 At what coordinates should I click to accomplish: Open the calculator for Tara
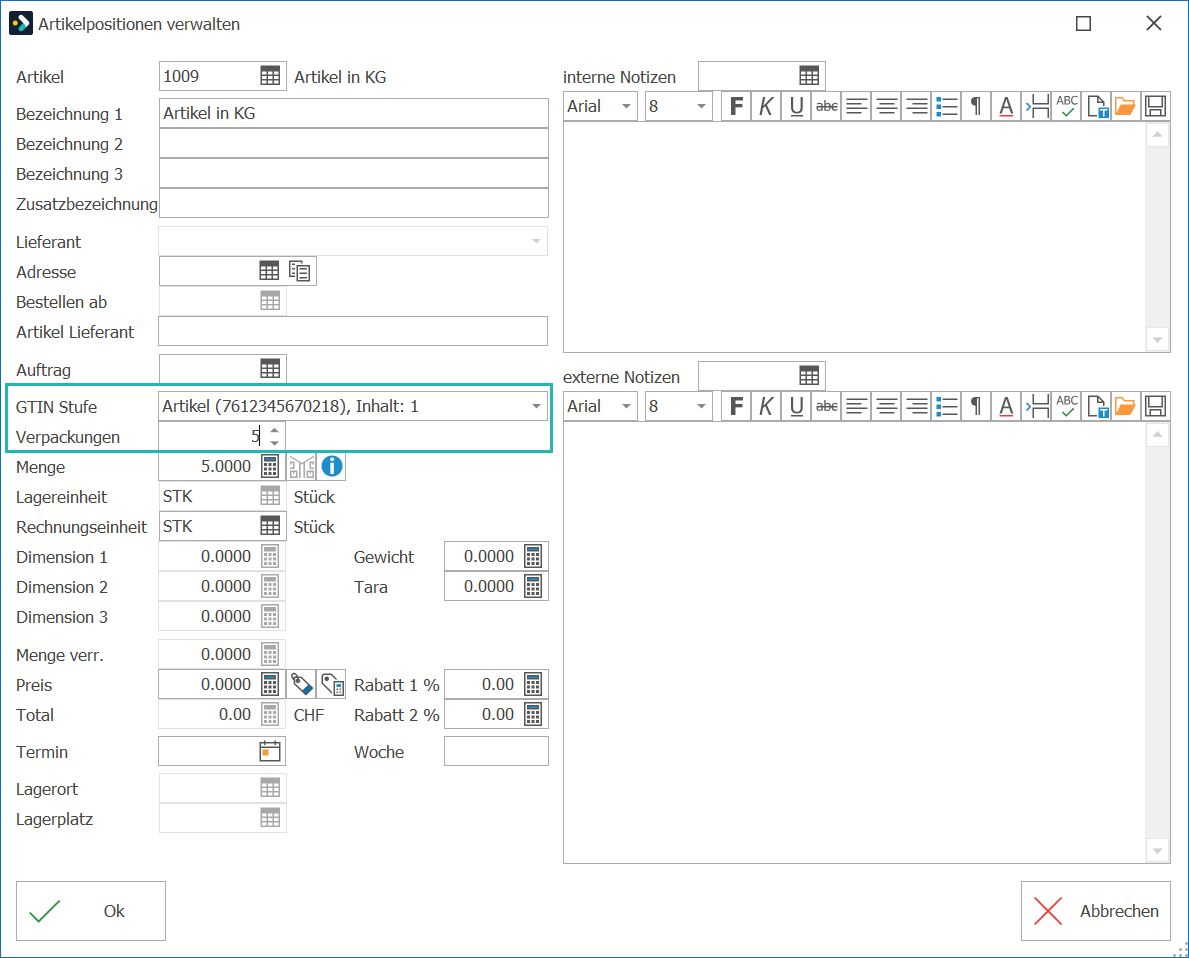pyautogui.click(x=533, y=586)
